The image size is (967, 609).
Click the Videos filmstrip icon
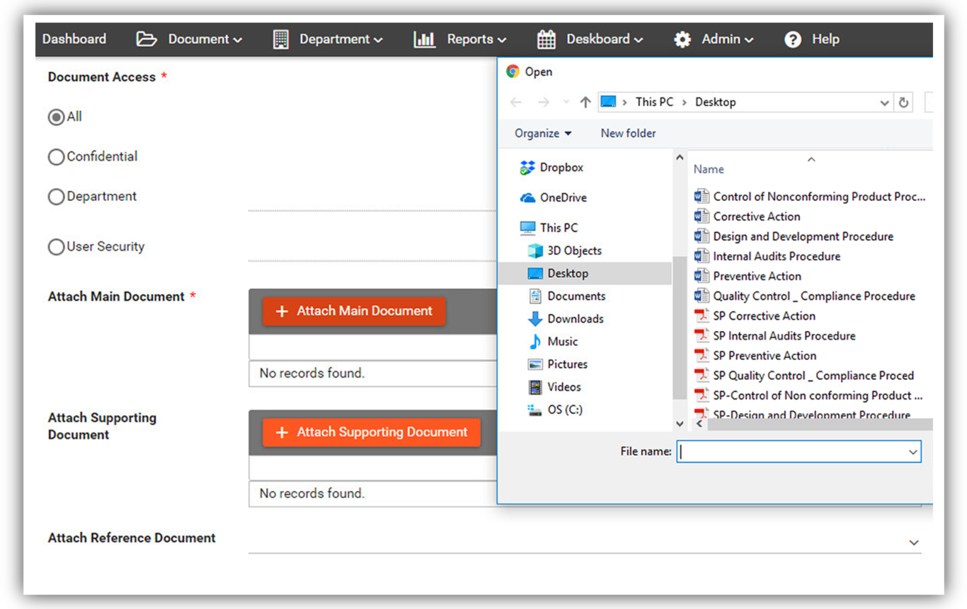(x=535, y=387)
